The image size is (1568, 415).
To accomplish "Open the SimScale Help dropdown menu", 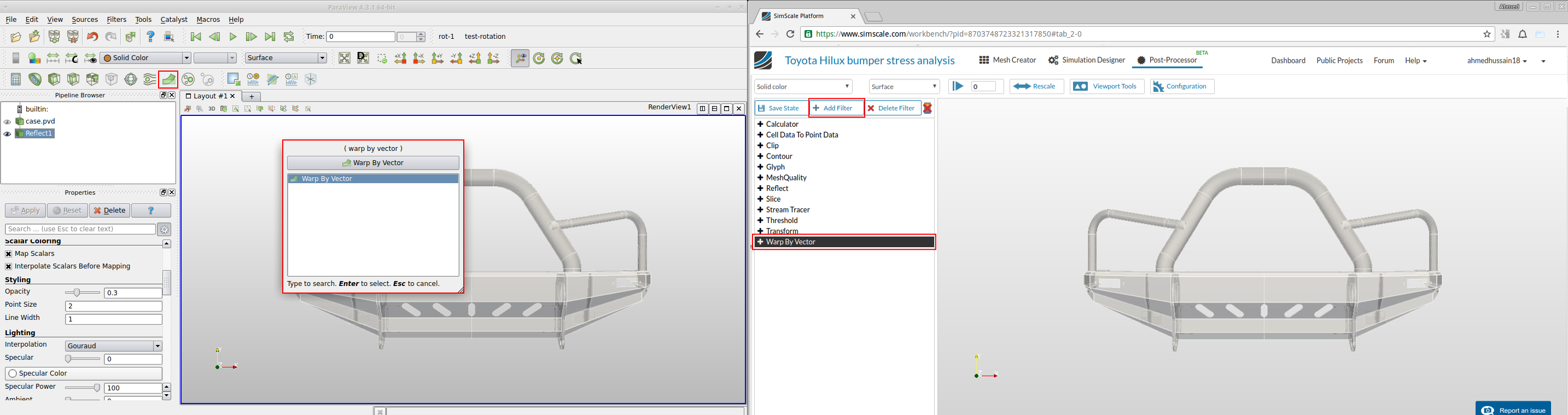I will [x=1415, y=61].
